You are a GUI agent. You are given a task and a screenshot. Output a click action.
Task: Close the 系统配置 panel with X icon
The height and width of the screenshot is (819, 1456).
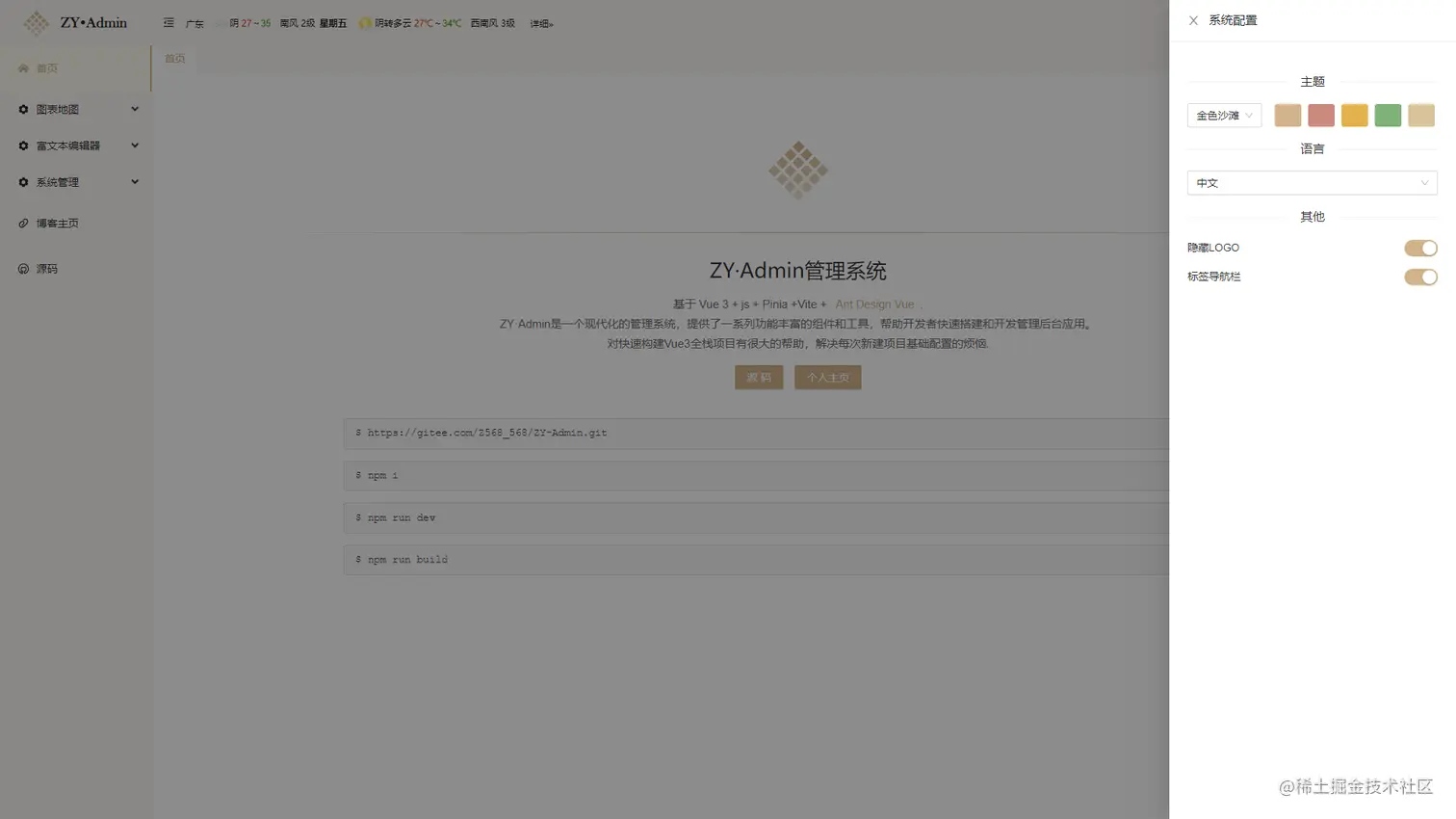pos(1193,19)
